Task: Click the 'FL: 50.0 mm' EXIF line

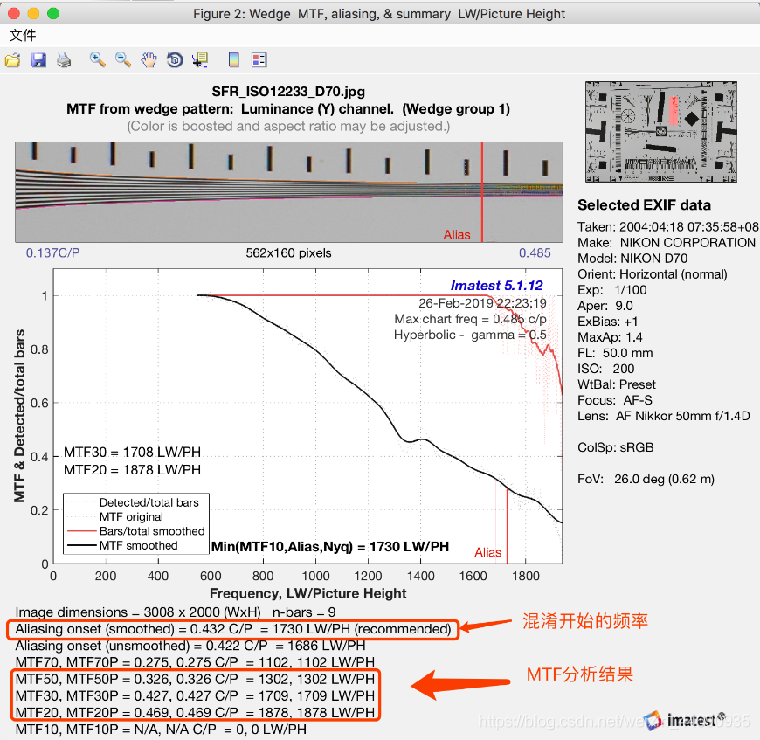Action: click(x=615, y=353)
